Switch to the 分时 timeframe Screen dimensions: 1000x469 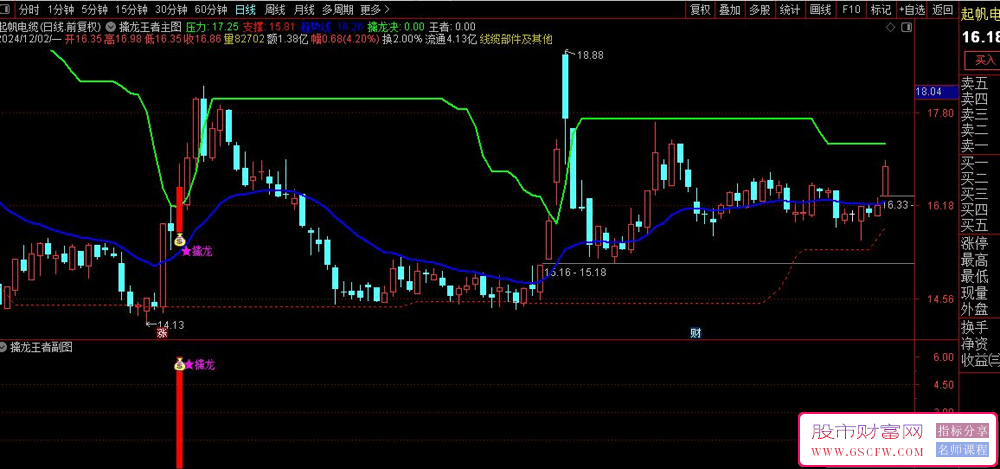(29, 10)
